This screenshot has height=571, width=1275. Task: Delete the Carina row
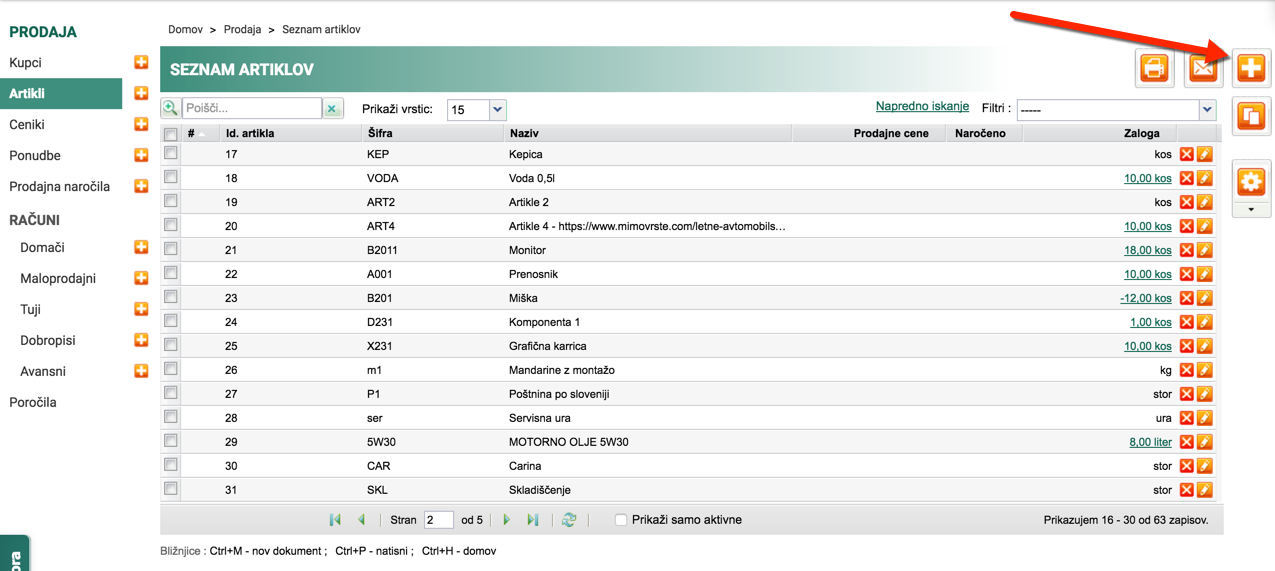(1187, 466)
